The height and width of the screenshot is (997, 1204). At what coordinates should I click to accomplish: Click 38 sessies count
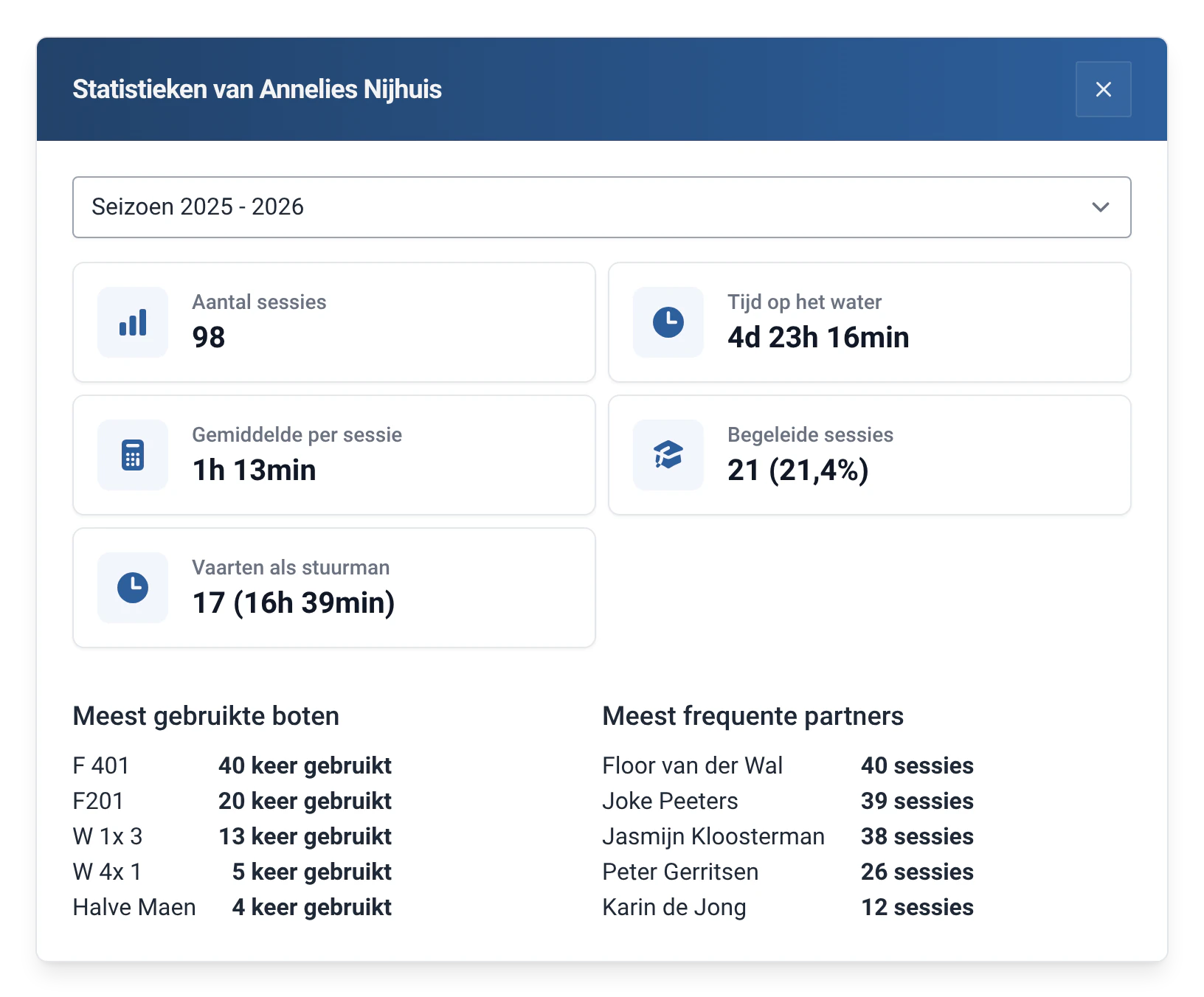point(917,836)
